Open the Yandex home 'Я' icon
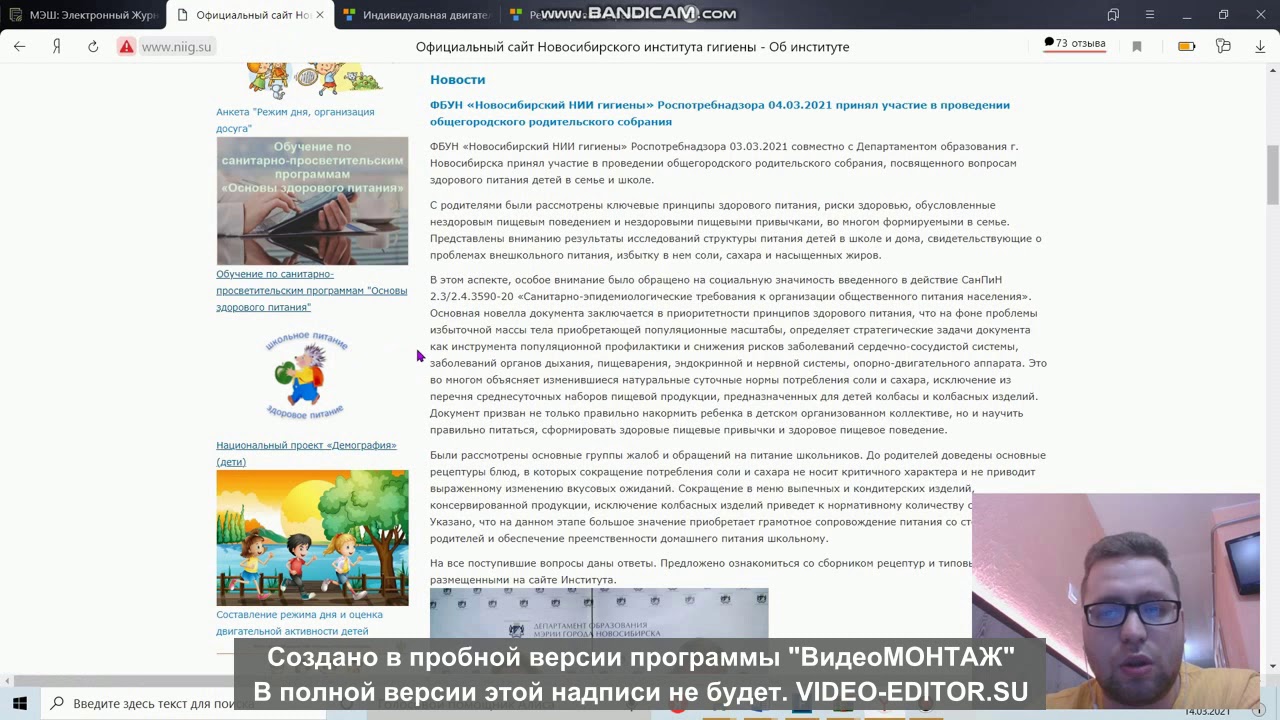 click(57, 46)
